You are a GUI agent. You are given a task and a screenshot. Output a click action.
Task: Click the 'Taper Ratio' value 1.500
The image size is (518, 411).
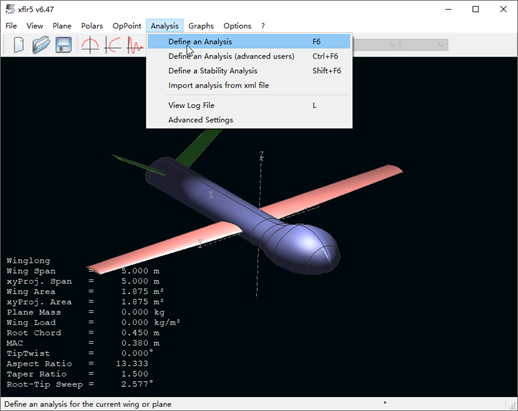click(135, 374)
